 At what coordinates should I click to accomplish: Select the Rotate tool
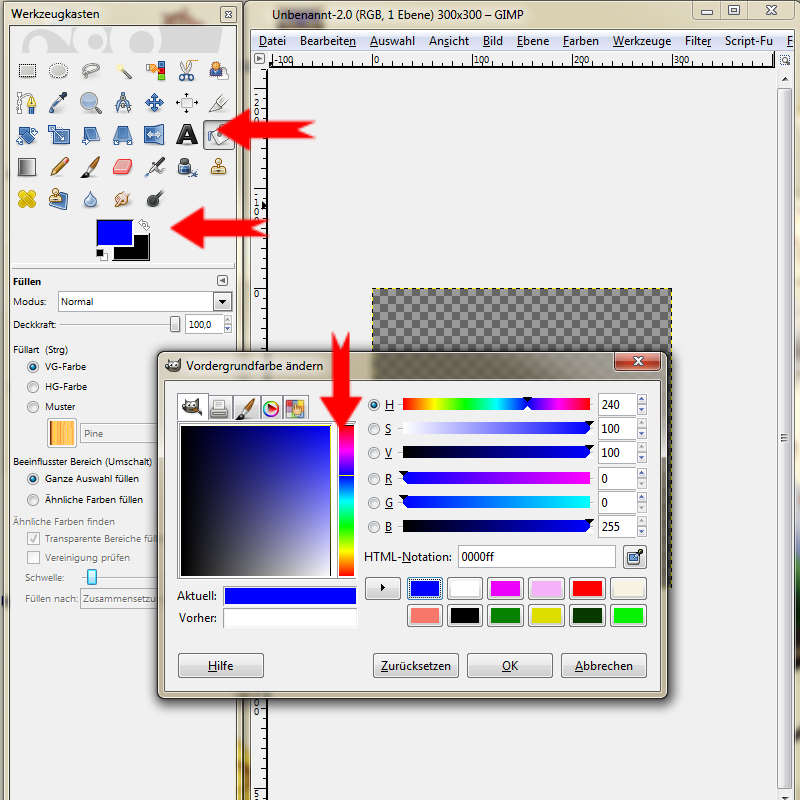coord(27,135)
